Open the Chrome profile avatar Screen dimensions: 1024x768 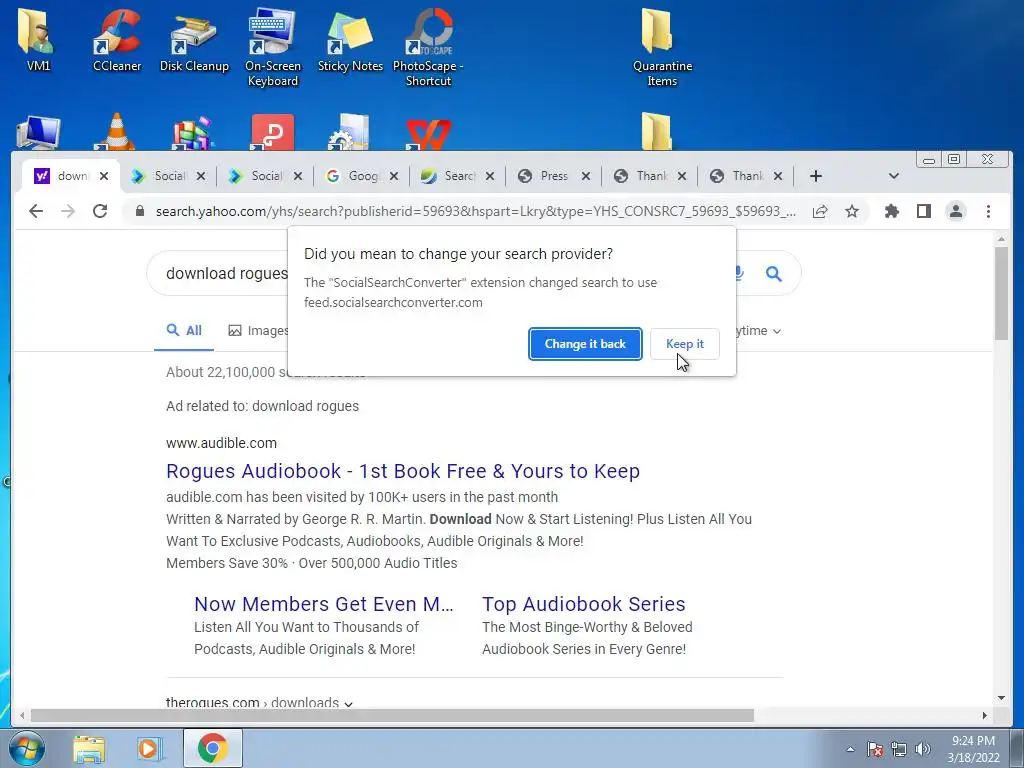(956, 211)
